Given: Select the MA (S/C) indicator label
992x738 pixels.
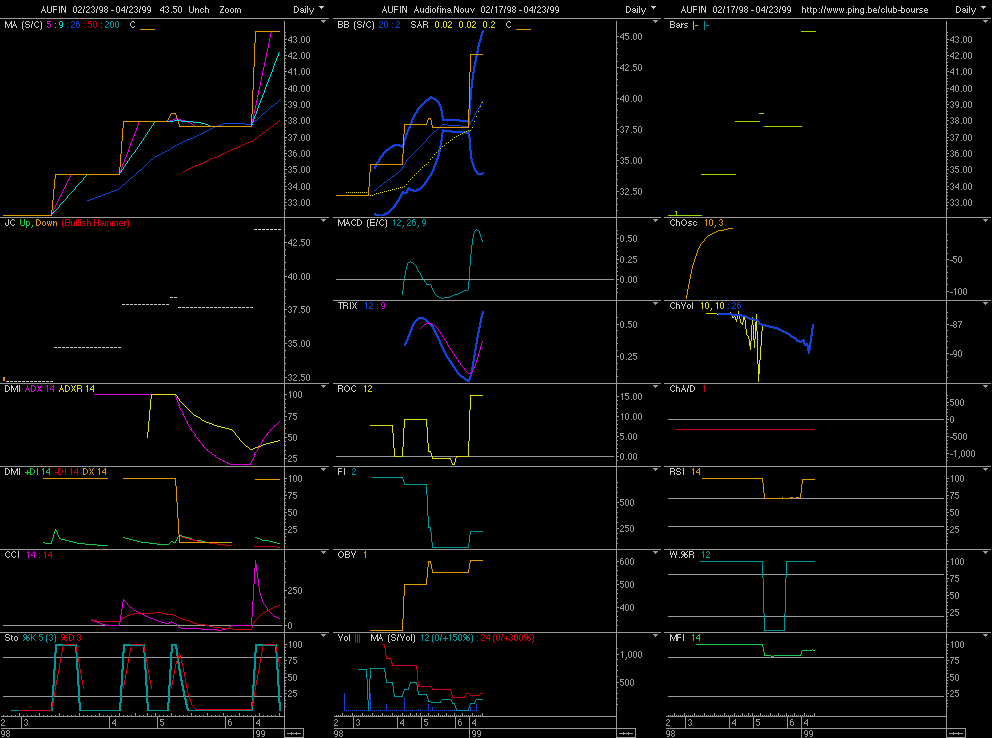Looking at the screenshot, I should [22, 25].
